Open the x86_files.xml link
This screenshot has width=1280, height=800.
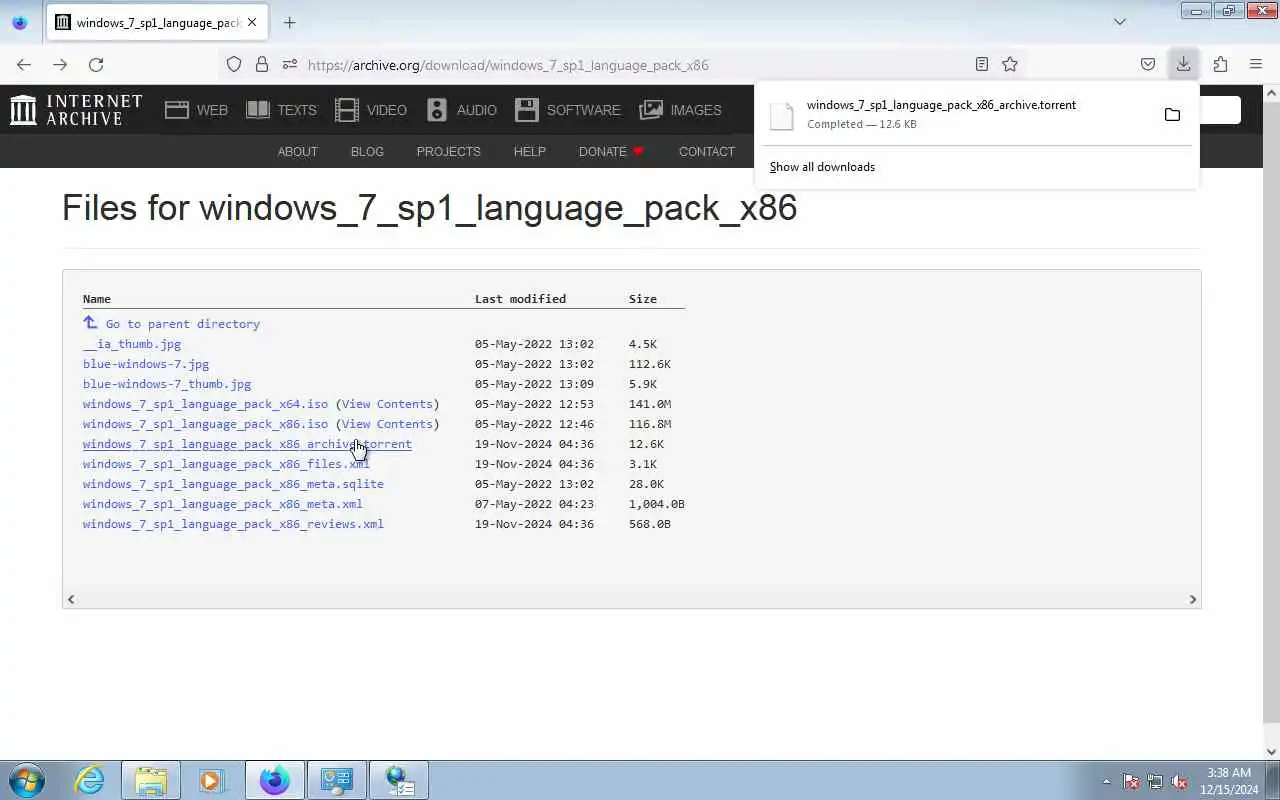(x=226, y=464)
